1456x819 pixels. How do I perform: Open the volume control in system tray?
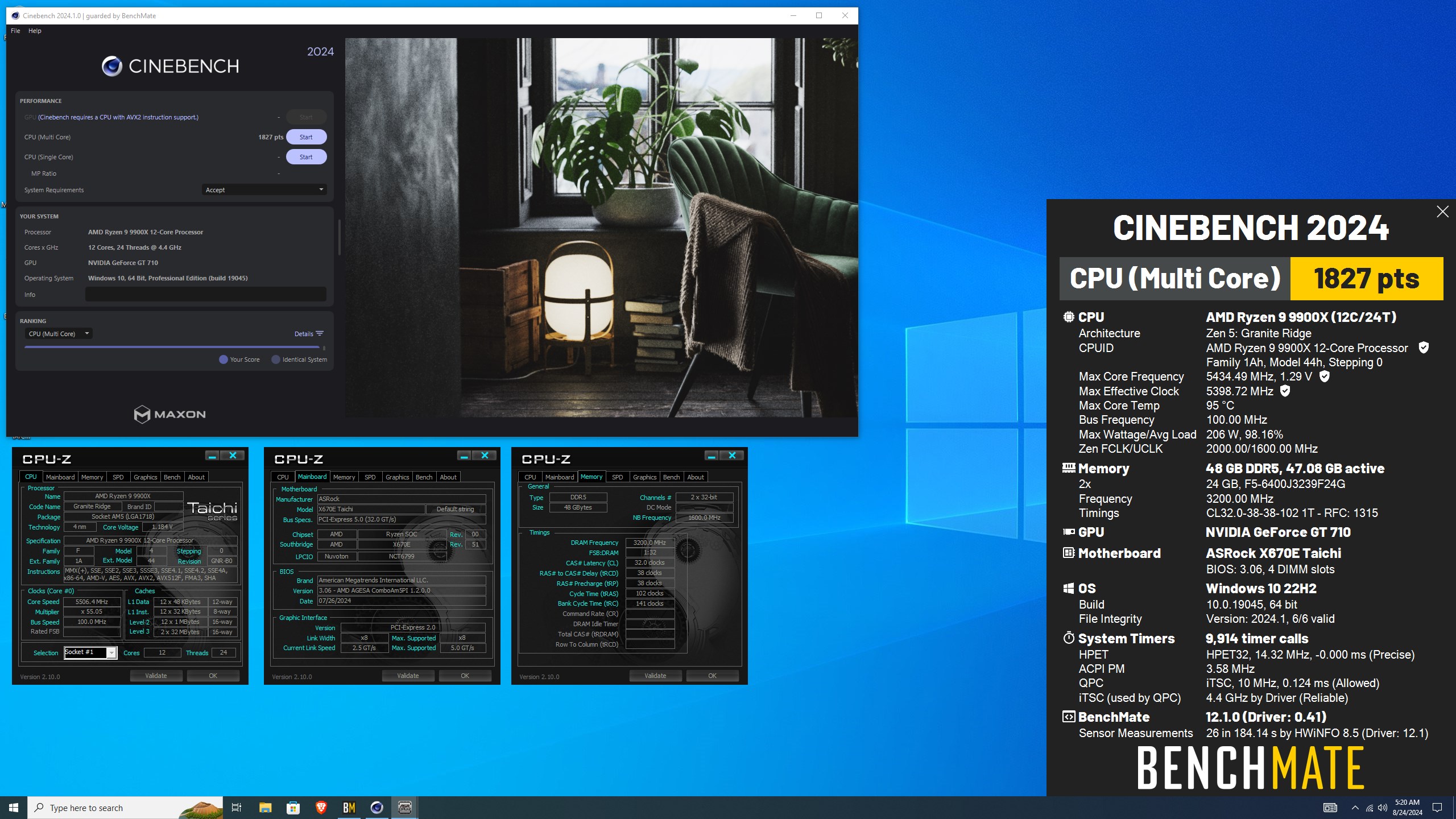(1382, 808)
